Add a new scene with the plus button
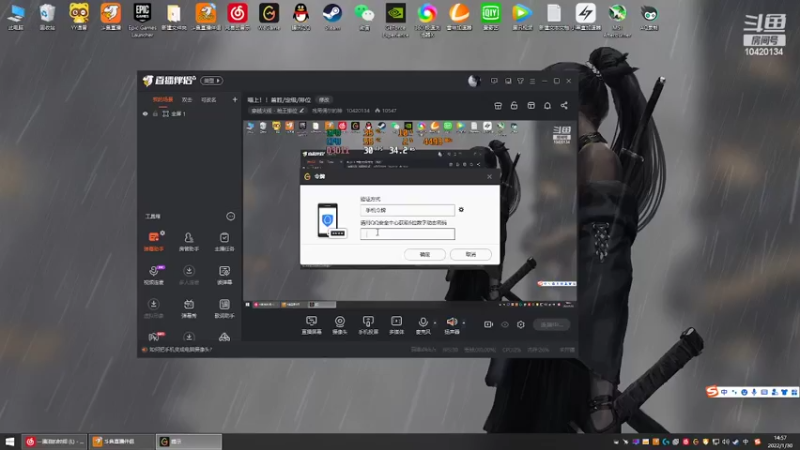 click(235, 99)
